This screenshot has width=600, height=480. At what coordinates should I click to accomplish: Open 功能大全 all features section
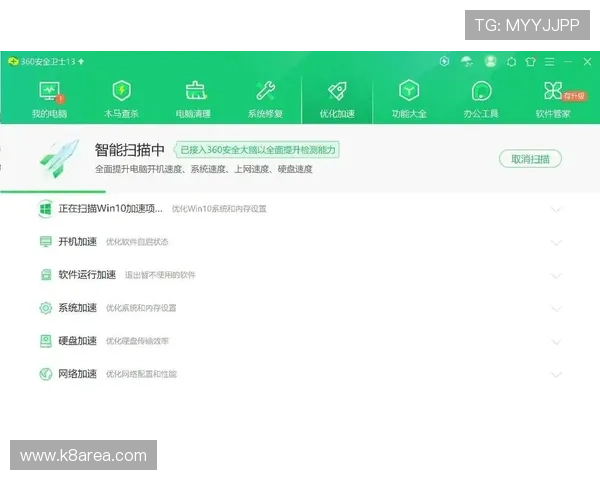coord(409,100)
